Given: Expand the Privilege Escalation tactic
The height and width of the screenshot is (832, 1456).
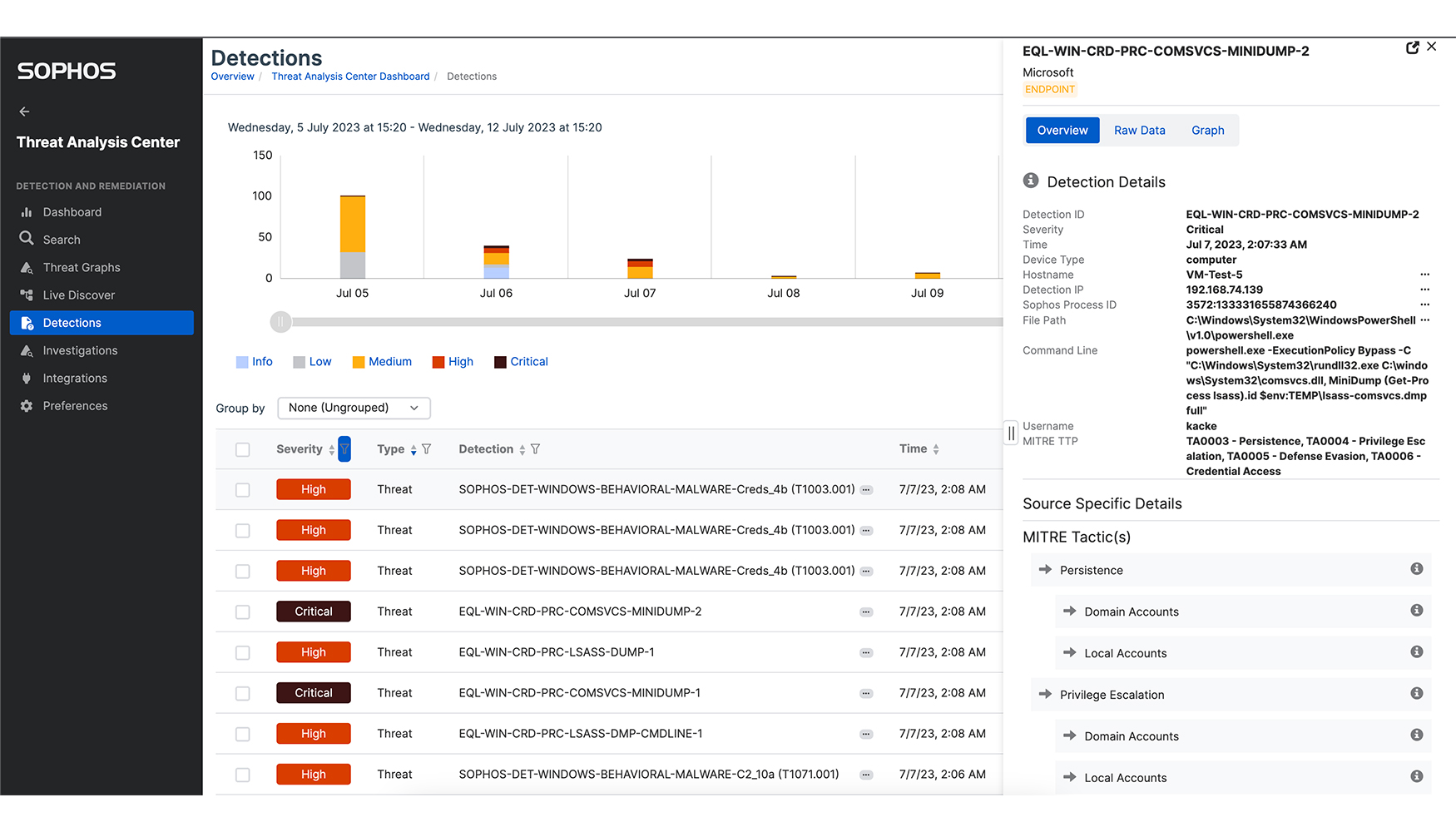Looking at the screenshot, I should [x=1045, y=694].
